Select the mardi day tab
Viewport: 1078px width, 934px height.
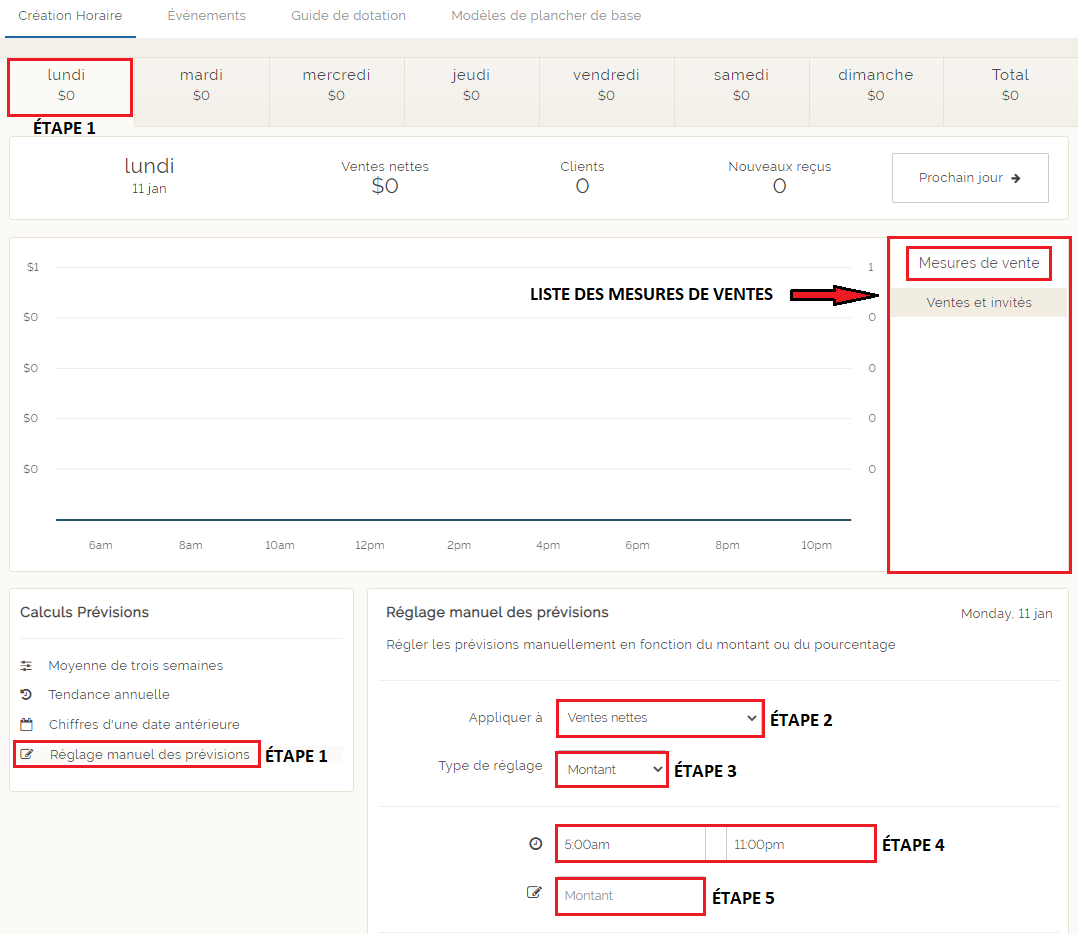tap(201, 85)
